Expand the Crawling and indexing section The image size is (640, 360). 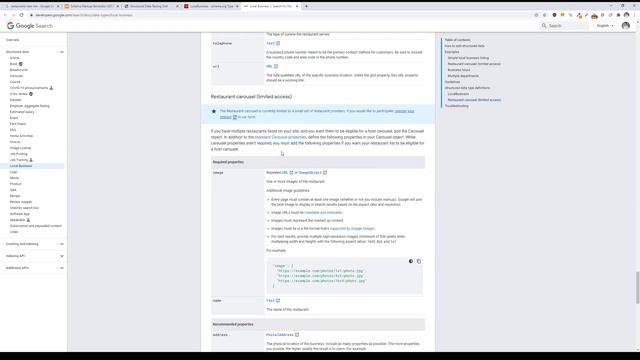click(x=62, y=244)
